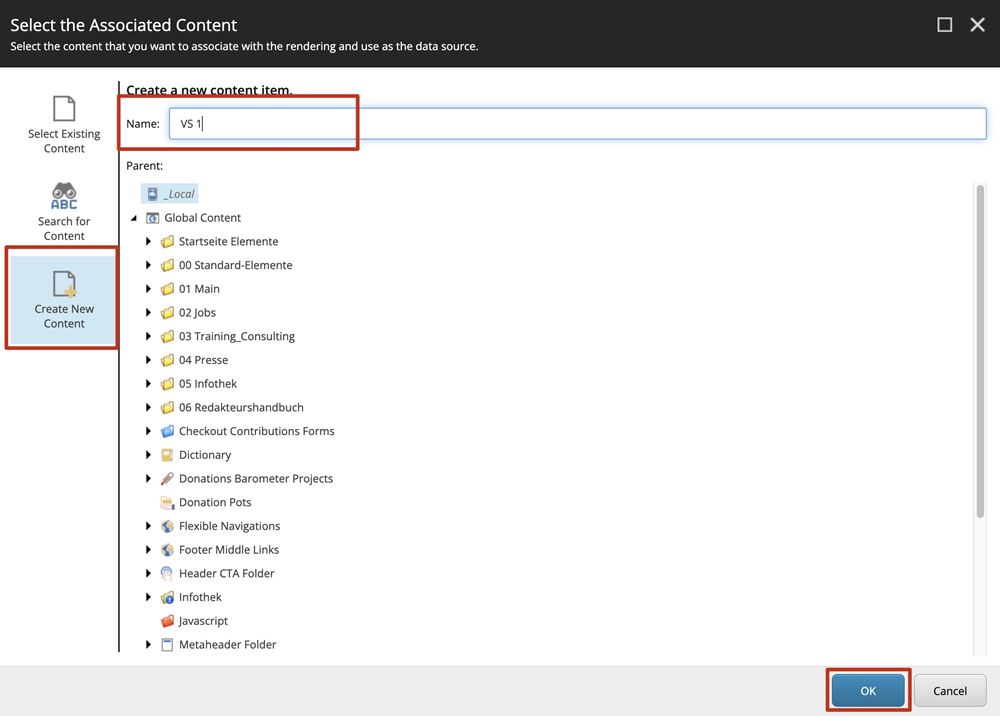
Task: Collapse the Global Content tree node
Action: pos(134,218)
